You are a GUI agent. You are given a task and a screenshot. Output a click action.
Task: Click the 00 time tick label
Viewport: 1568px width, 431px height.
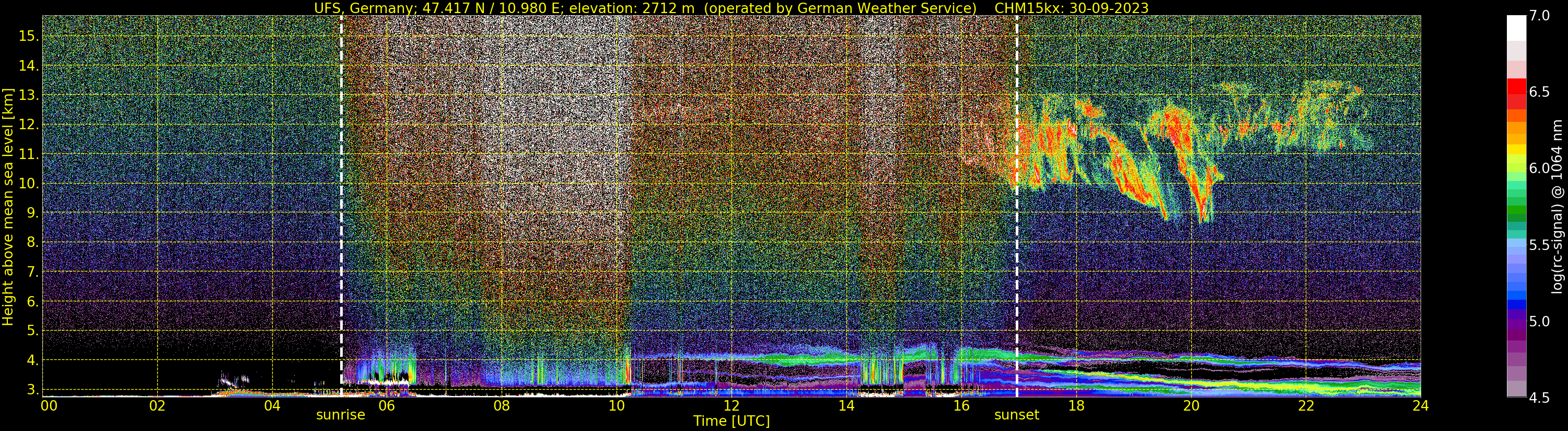click(48, 406)
